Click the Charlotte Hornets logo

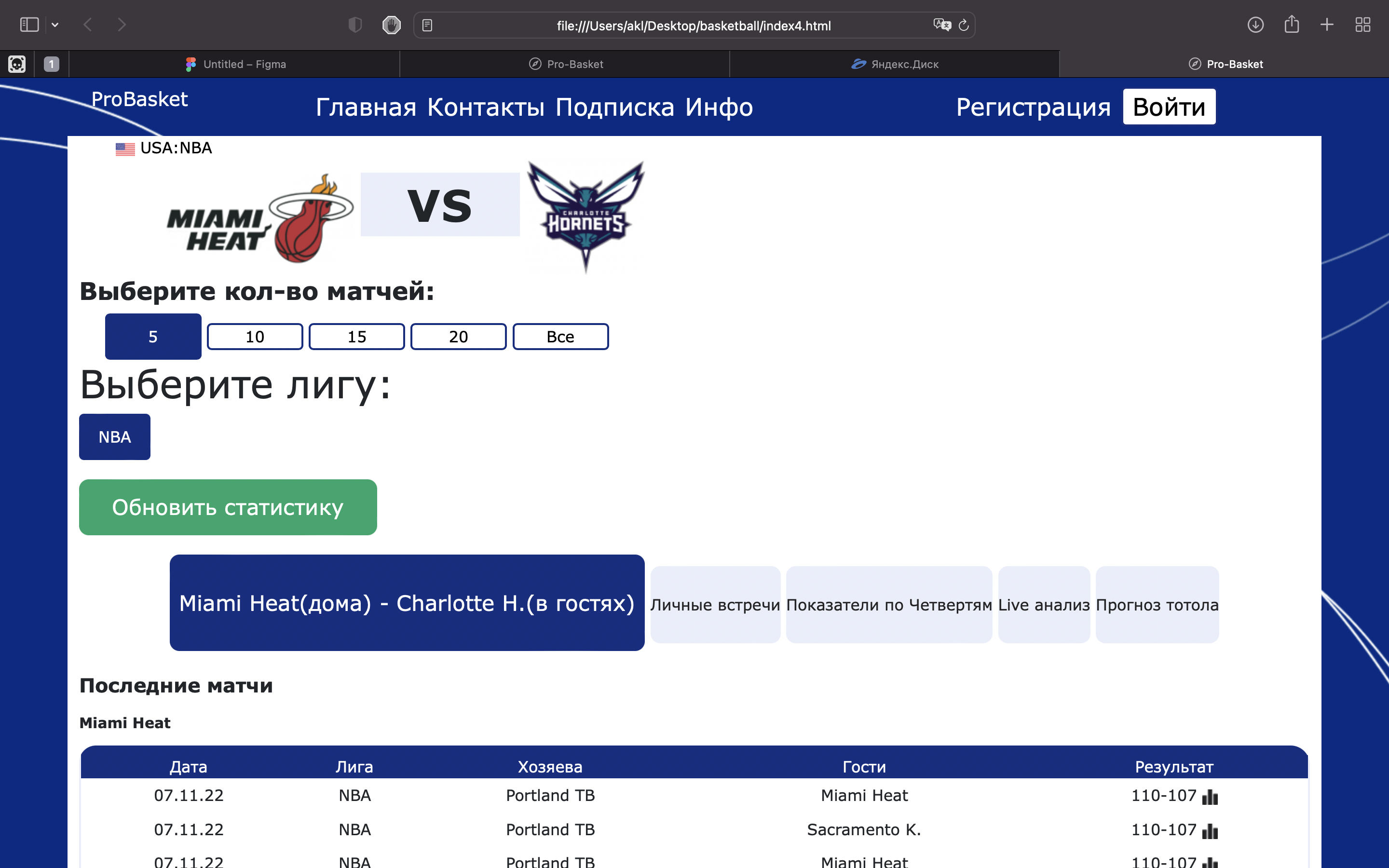(586, 217)
